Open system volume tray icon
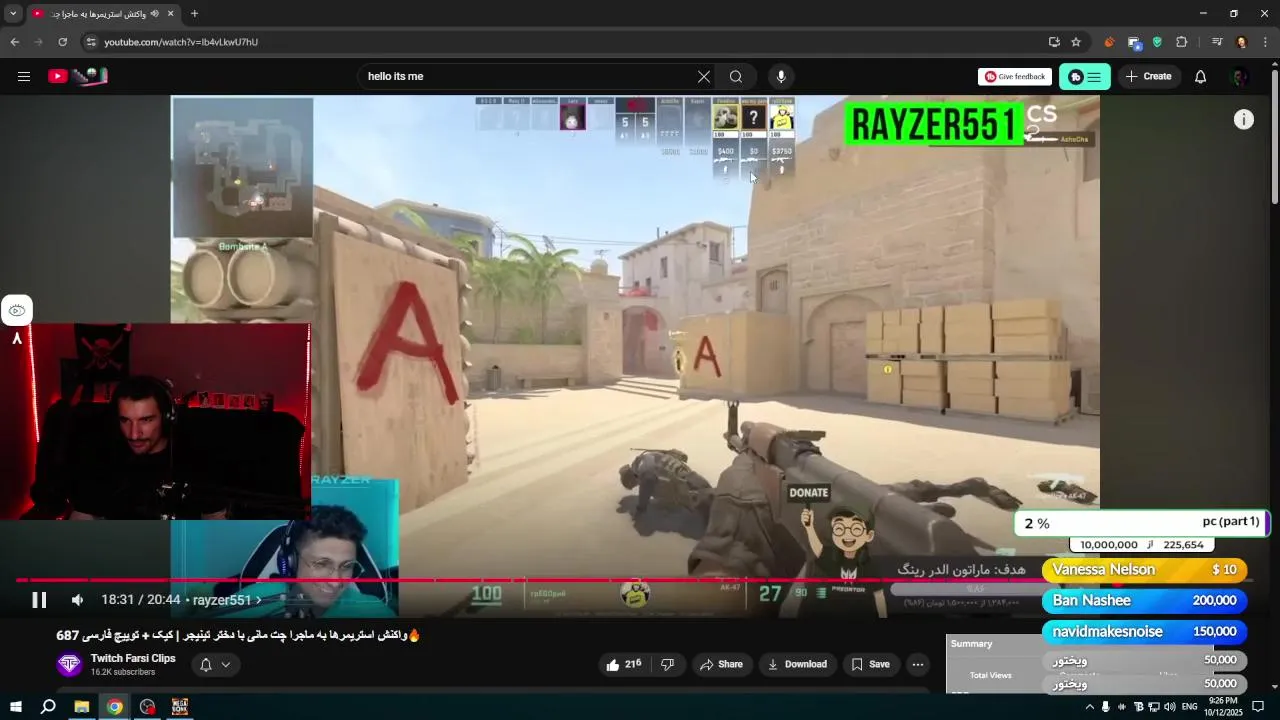Screen dimensions: 1280x720 click(1170, 707)
